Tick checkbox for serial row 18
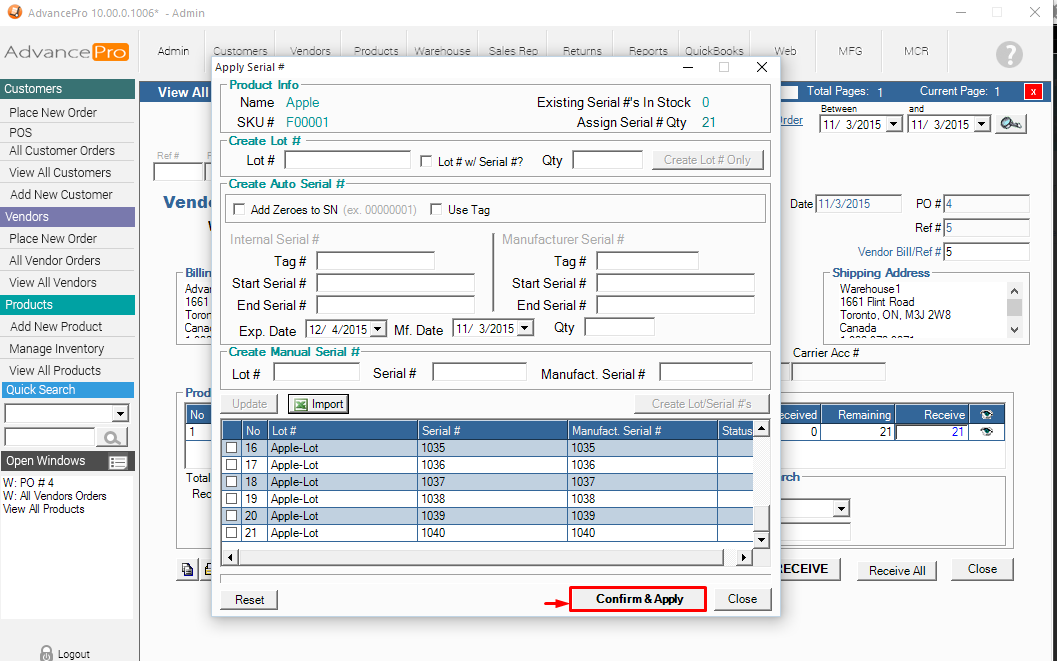Image resolution: width=1057 pixels, height=661 pixels. click(232, 482)
